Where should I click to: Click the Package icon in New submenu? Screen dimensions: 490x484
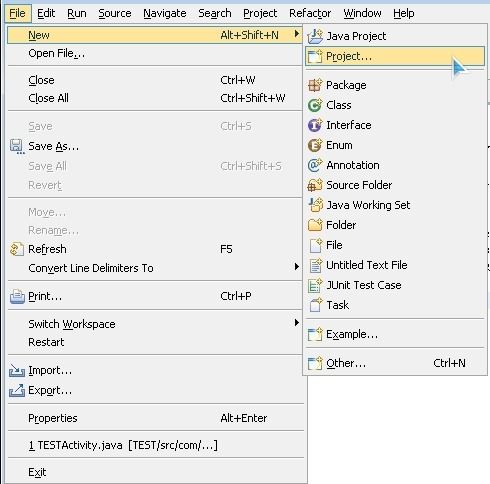click(x=315, y=85)
